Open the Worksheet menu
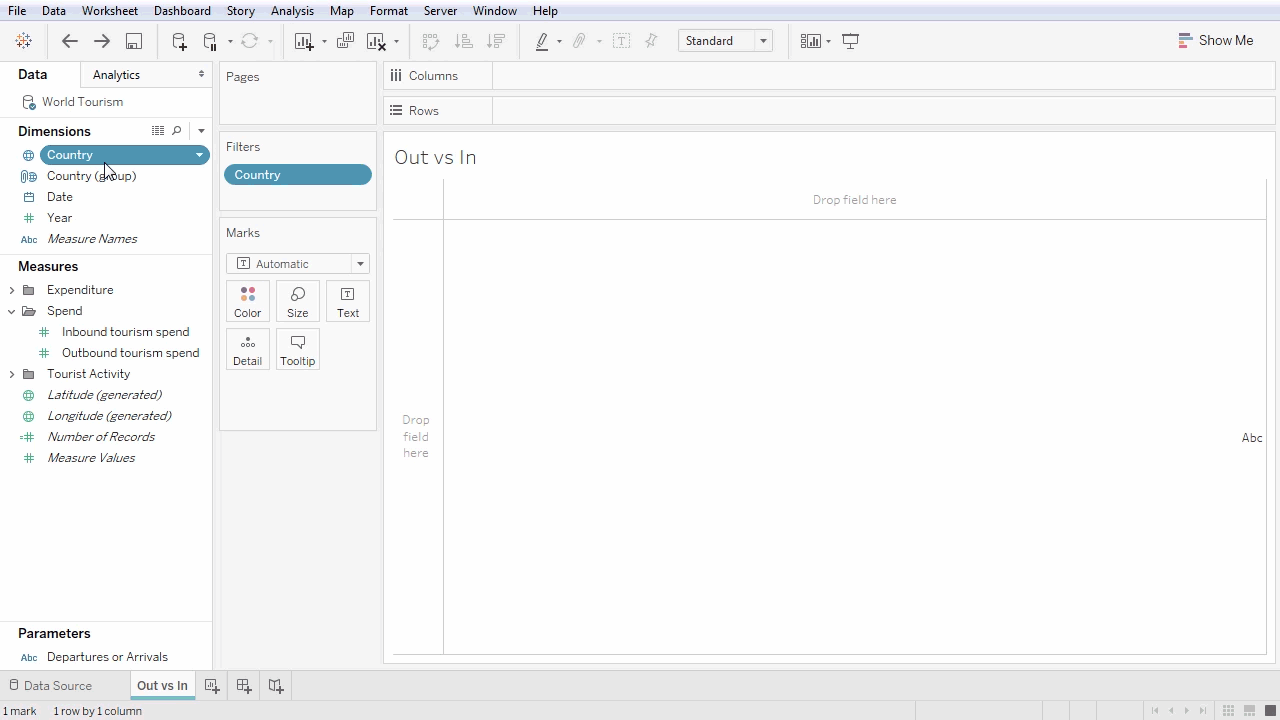 coord(110,11)
